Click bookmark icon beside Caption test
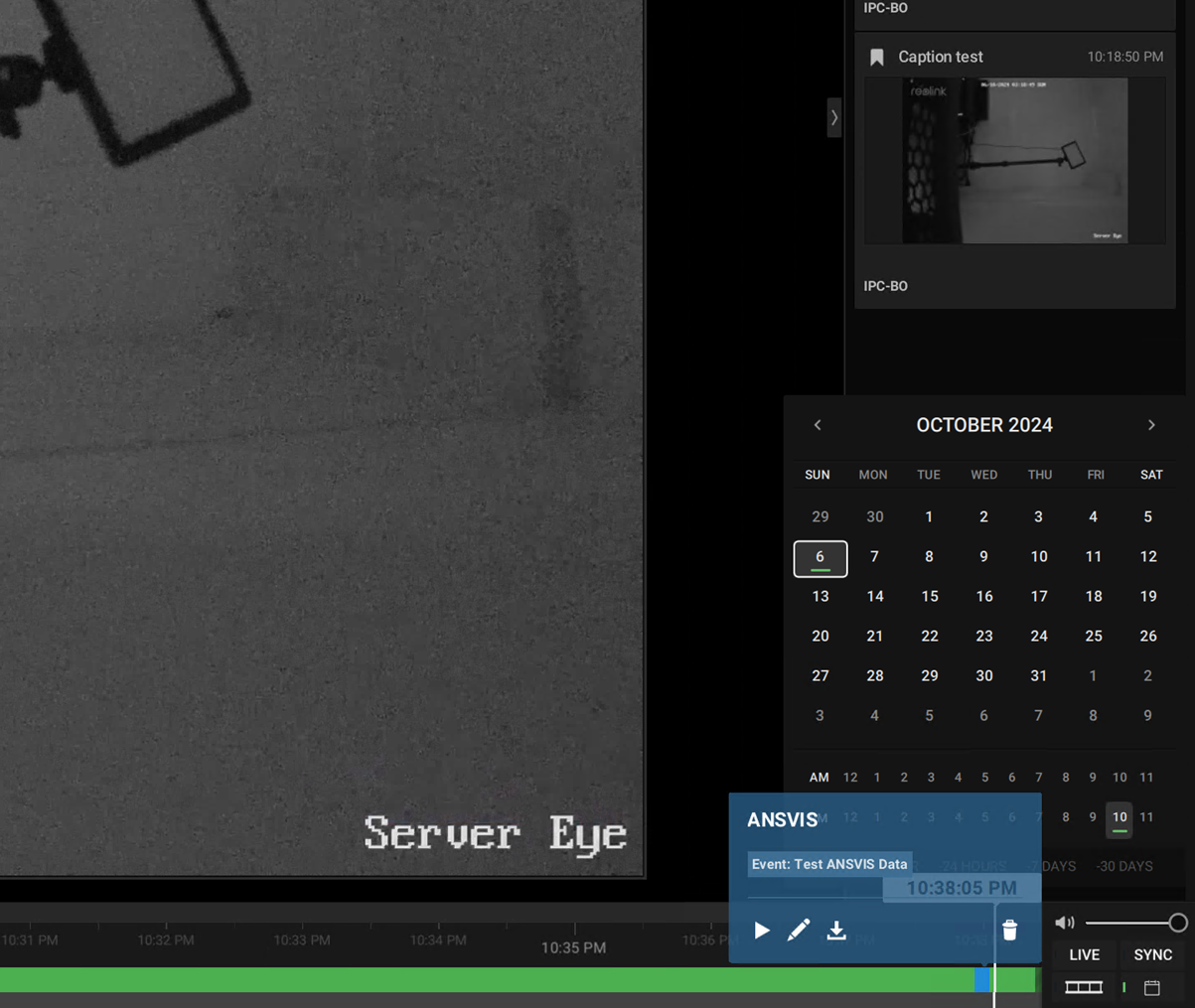Image resolution: width=1195 pixels, height=1008 pixels. click(x=877, y=58)
